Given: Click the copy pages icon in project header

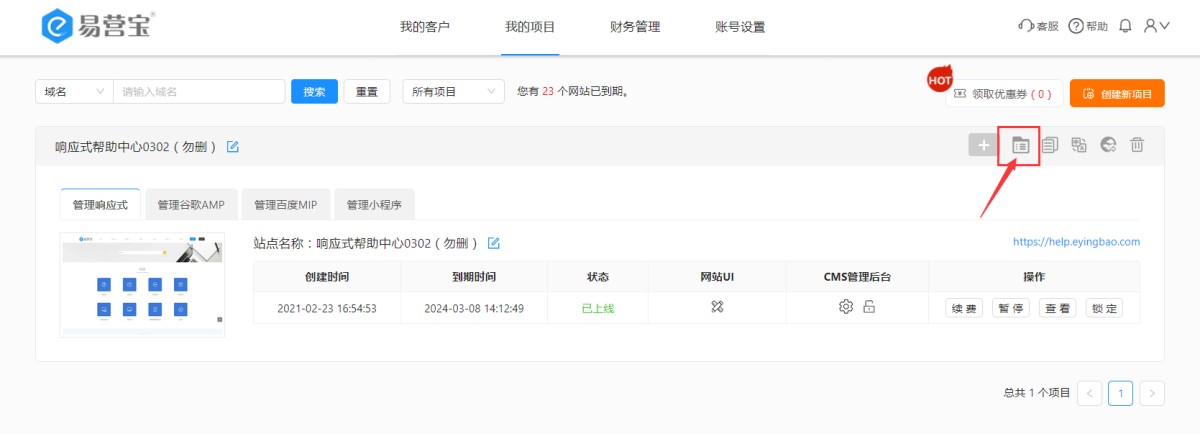Looking at the screenshot, I should tap(1050, 145).
